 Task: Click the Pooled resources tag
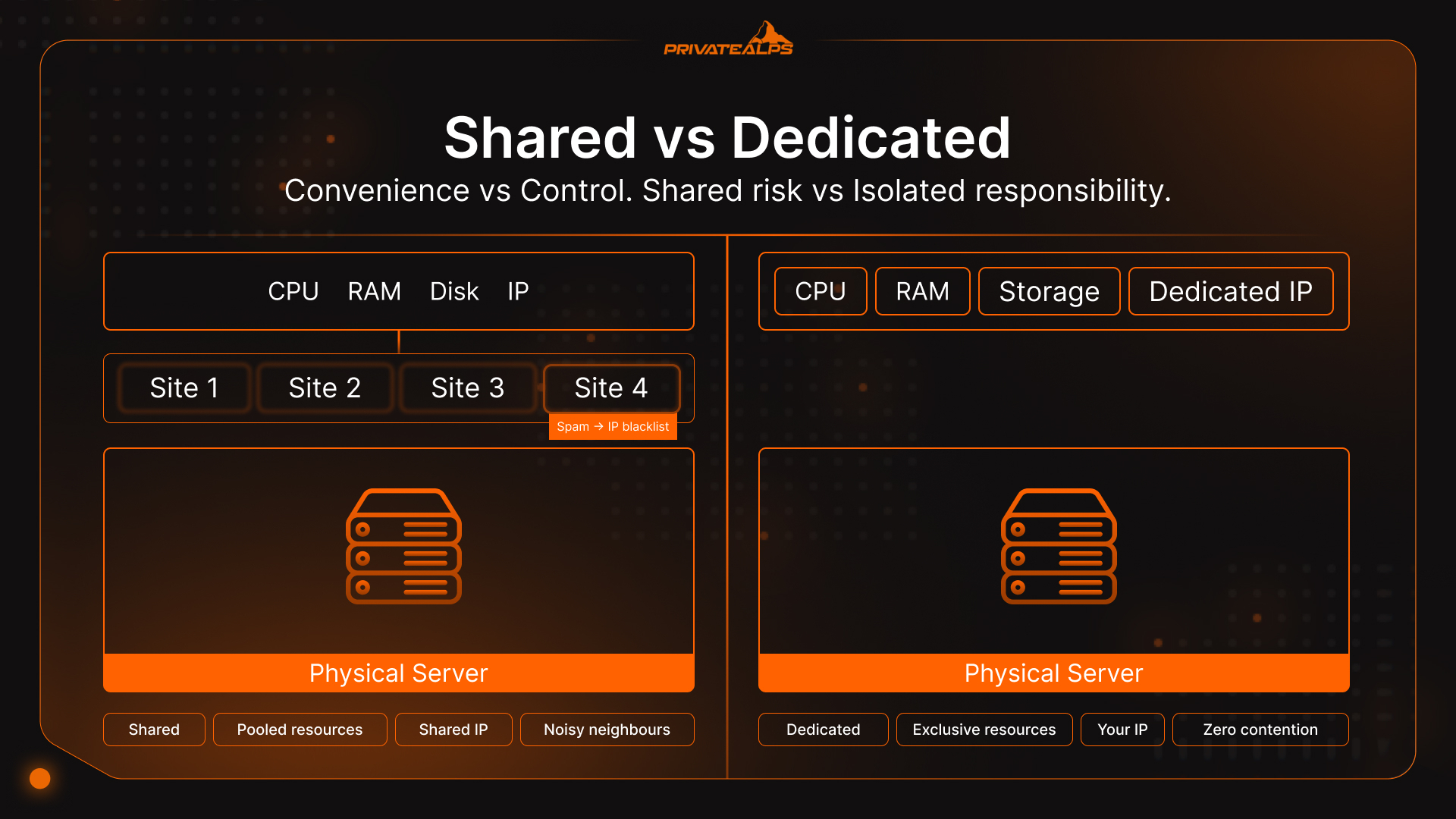click(300, 730)
